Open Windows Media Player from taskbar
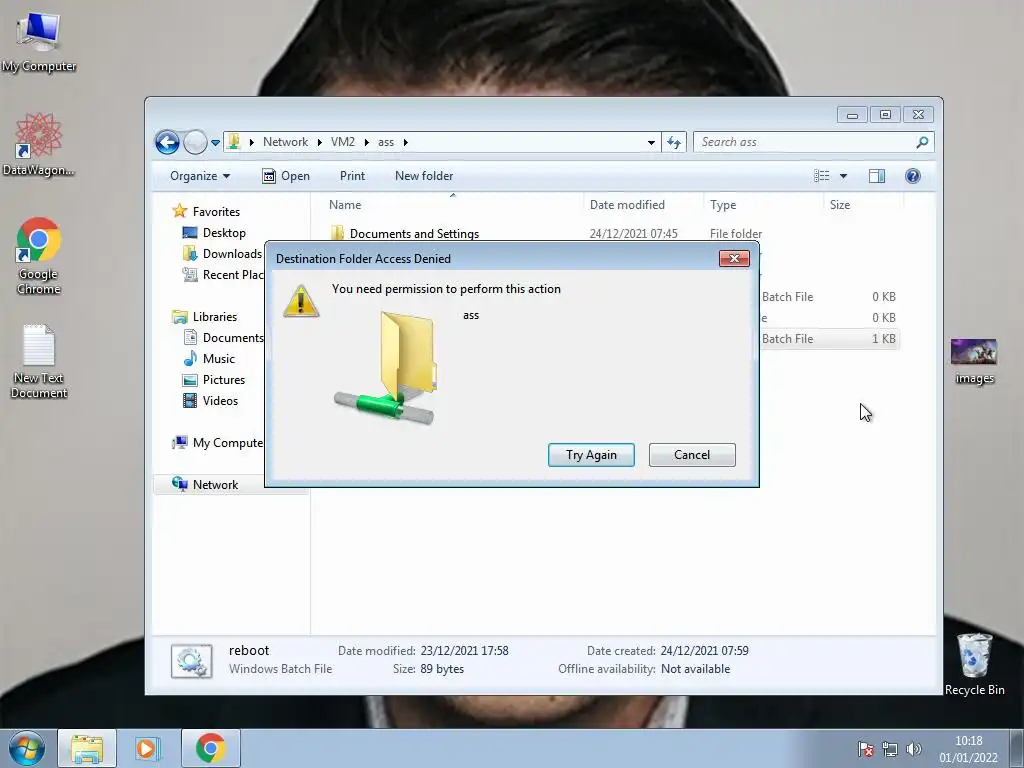This screenshot has height=768, width=1024. (x=148, y=748)
